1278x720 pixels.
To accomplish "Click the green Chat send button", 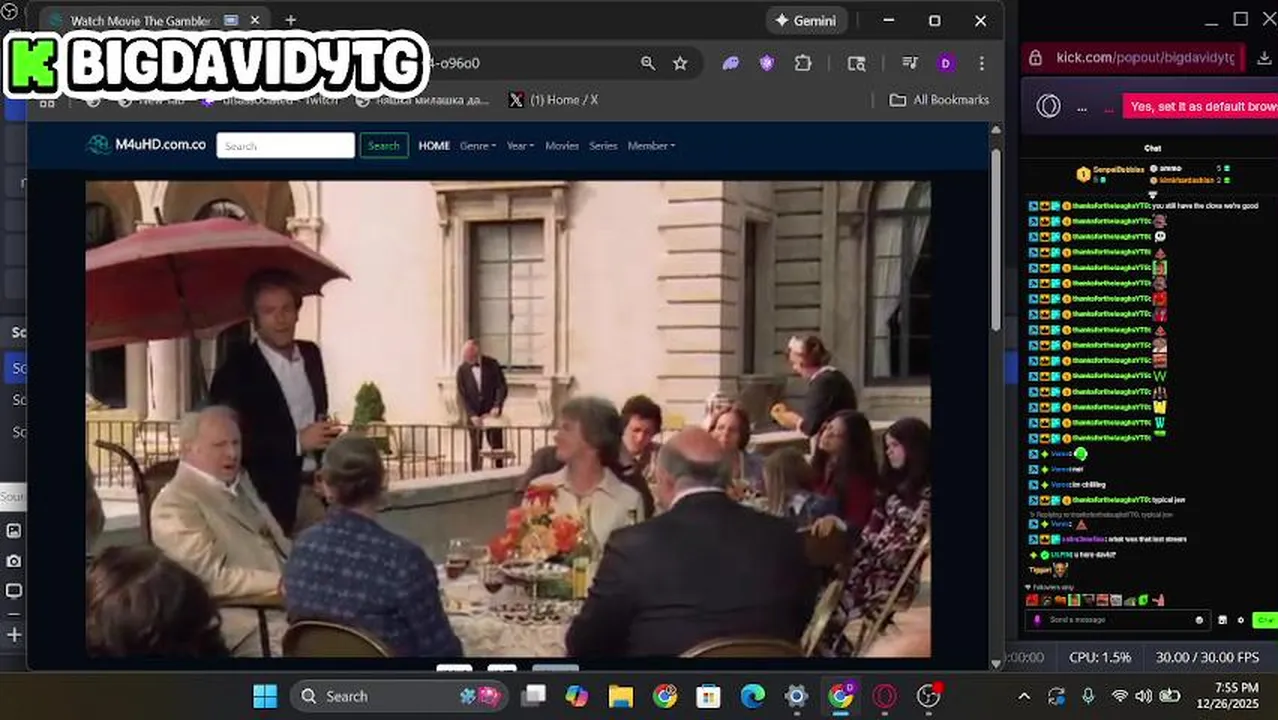I will (1265, 620).
